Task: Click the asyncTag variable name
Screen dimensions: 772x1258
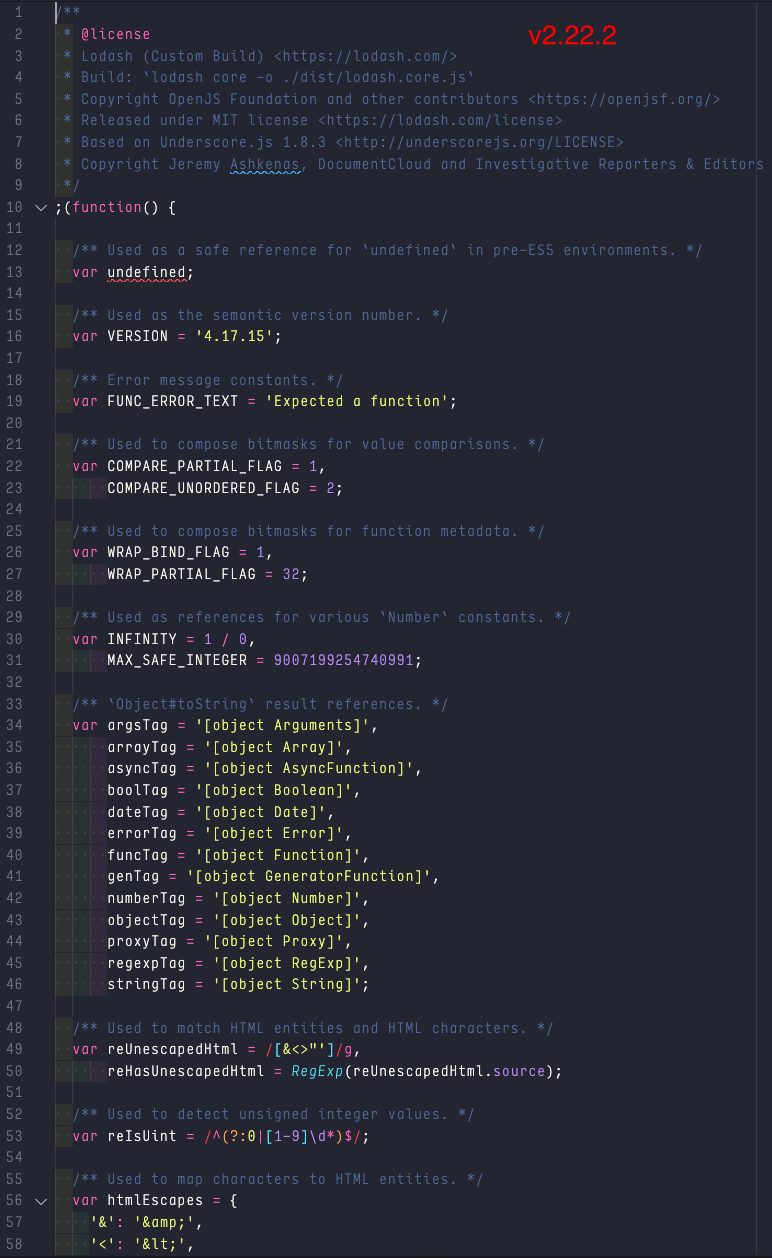Action: (142, 769)
